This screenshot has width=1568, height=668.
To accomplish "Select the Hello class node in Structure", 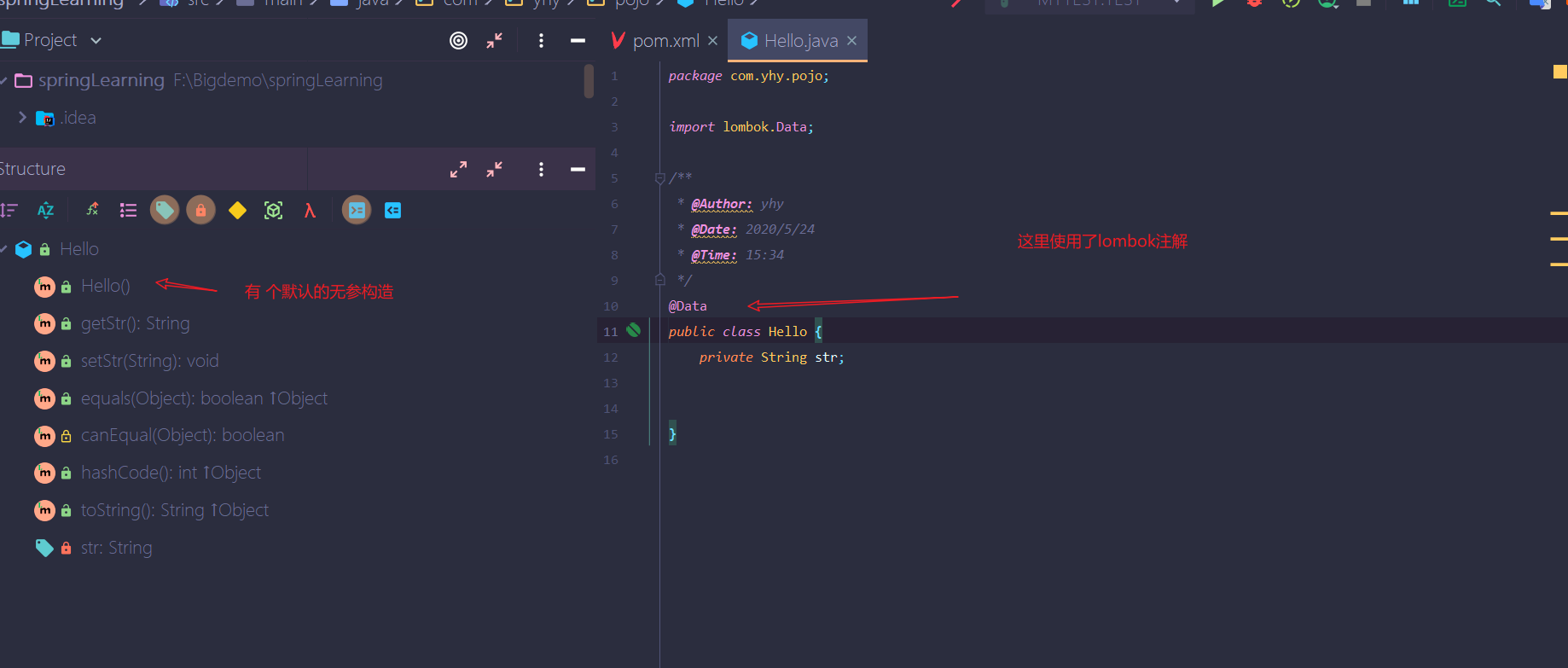I will point(79,249).
